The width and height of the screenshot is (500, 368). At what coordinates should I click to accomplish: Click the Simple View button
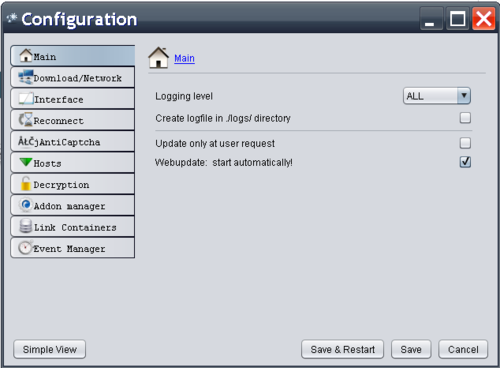pos(50,349)
